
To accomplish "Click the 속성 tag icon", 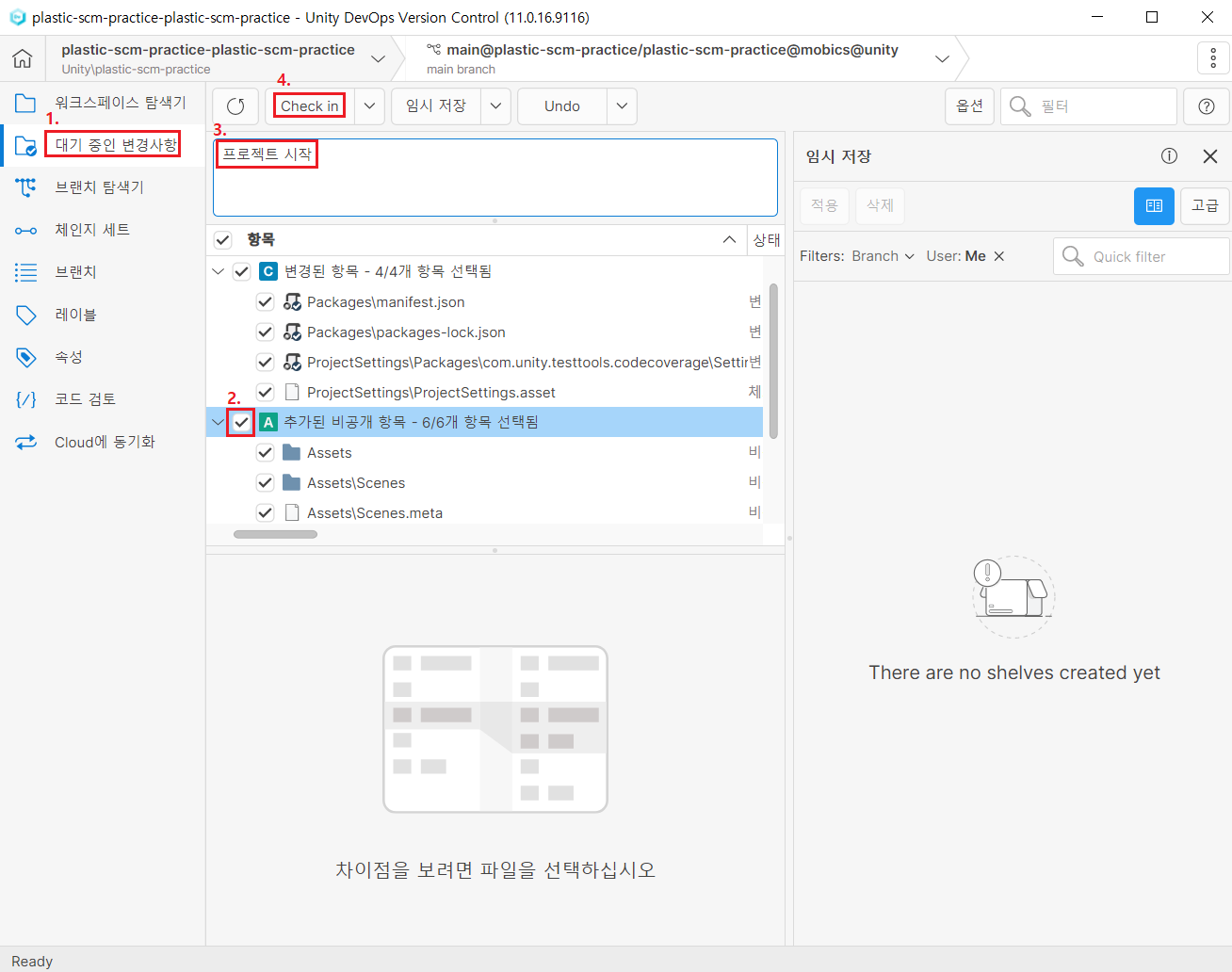I will pyautogui.click(x=25, y=357).
